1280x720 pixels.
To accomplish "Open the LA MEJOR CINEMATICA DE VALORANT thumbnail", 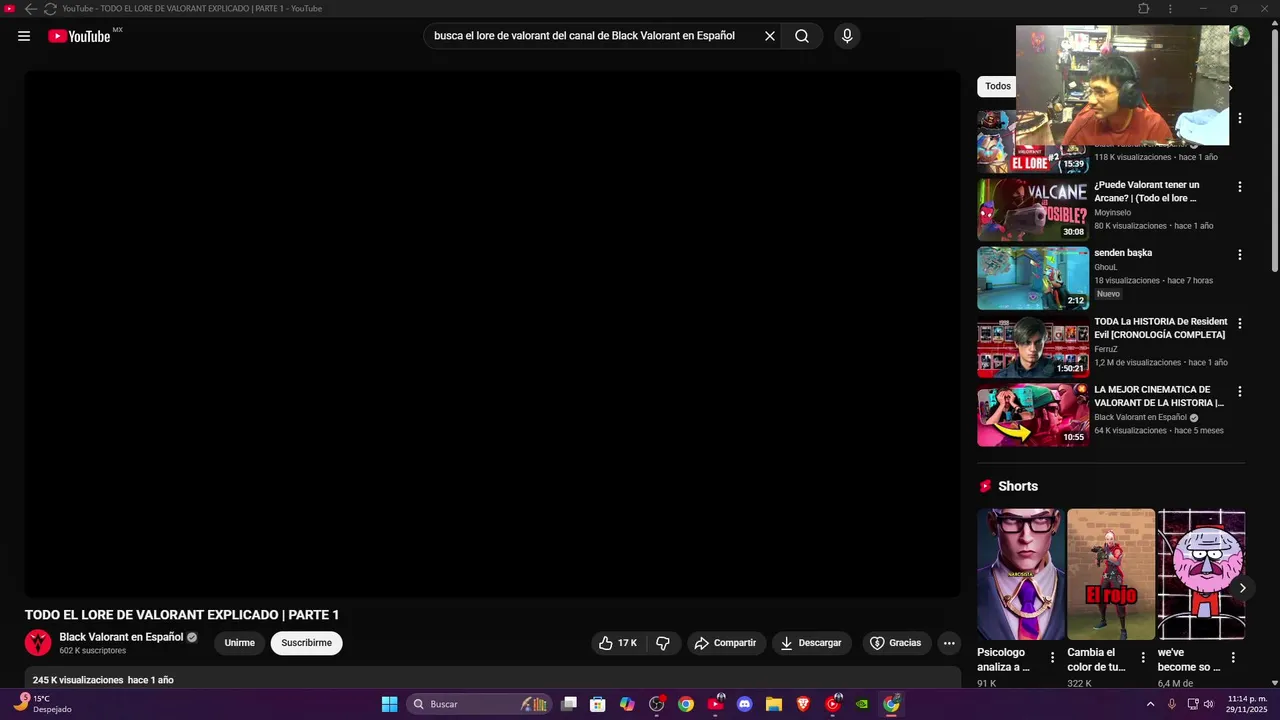I will (1033, 415).
